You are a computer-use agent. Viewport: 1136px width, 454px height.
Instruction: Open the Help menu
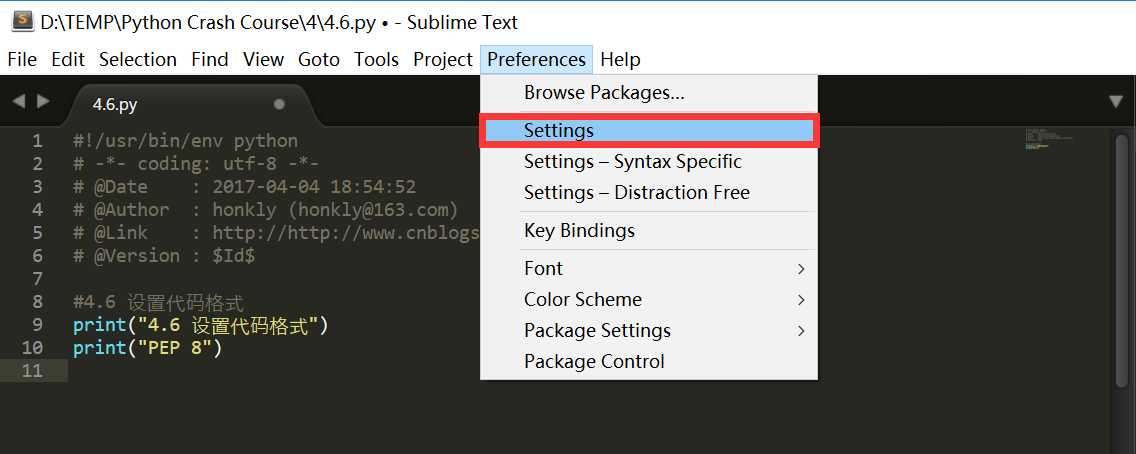[620, 60]
